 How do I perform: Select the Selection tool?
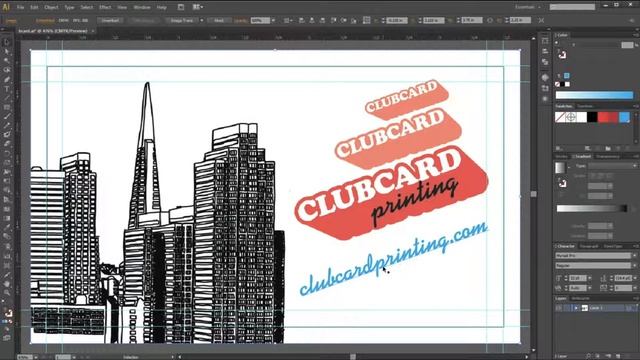click(7, 42)
